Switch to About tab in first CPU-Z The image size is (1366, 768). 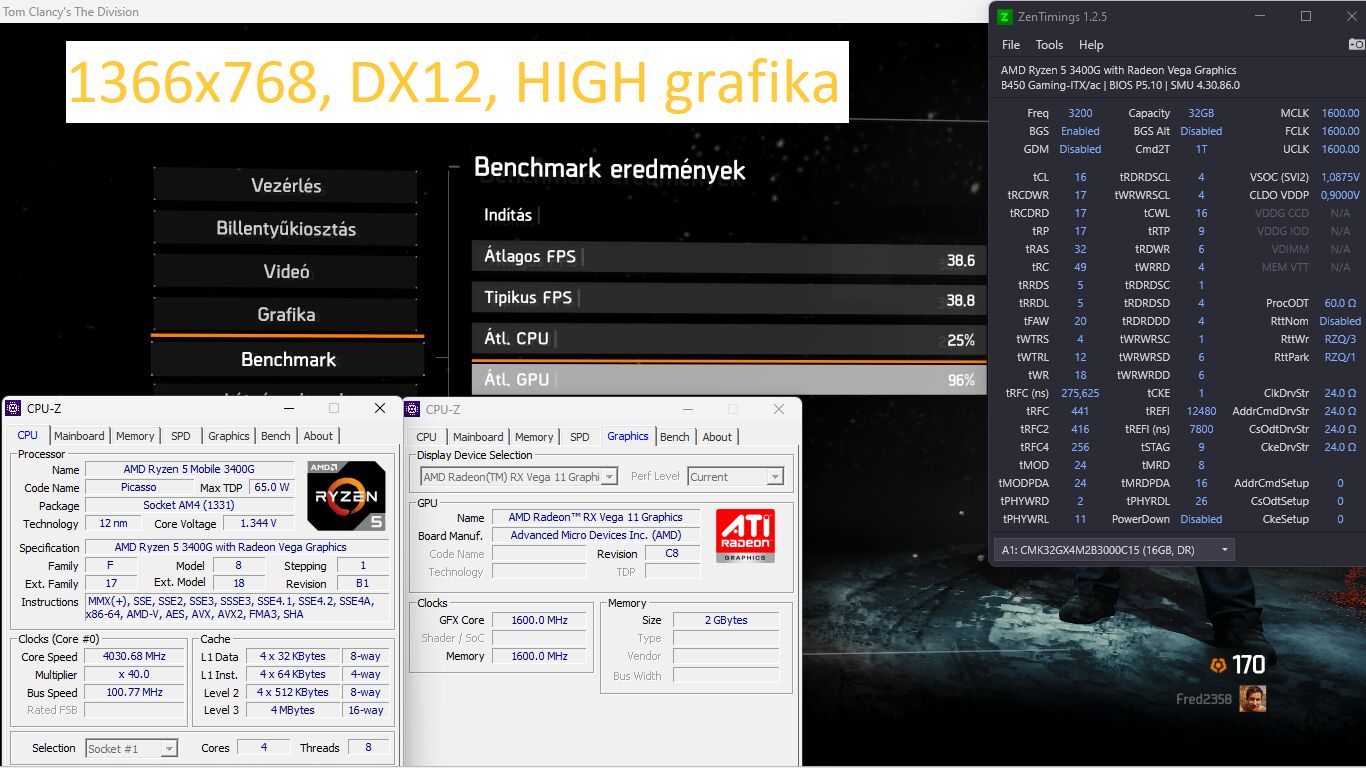coord(318,436)
